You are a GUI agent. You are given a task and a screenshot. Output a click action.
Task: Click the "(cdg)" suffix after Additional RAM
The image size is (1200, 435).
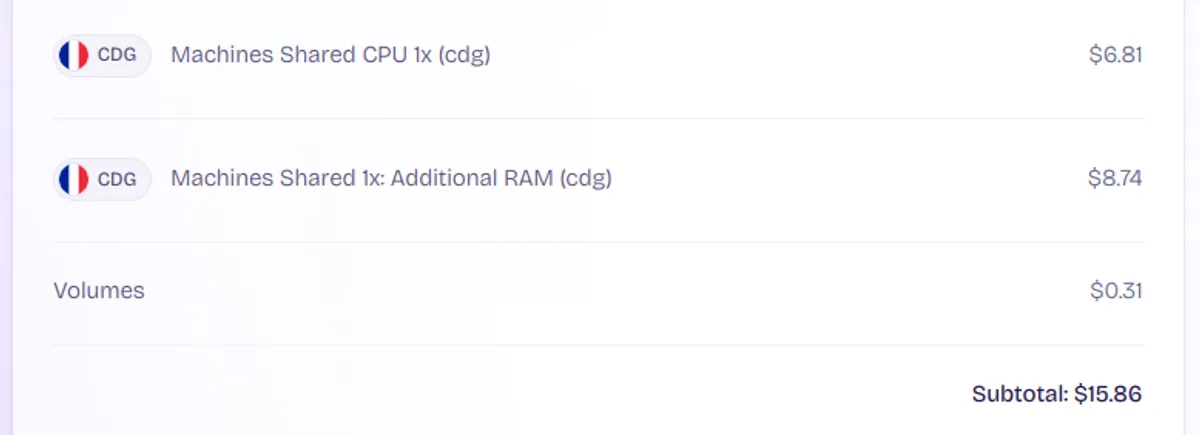[x=585, y=179]
